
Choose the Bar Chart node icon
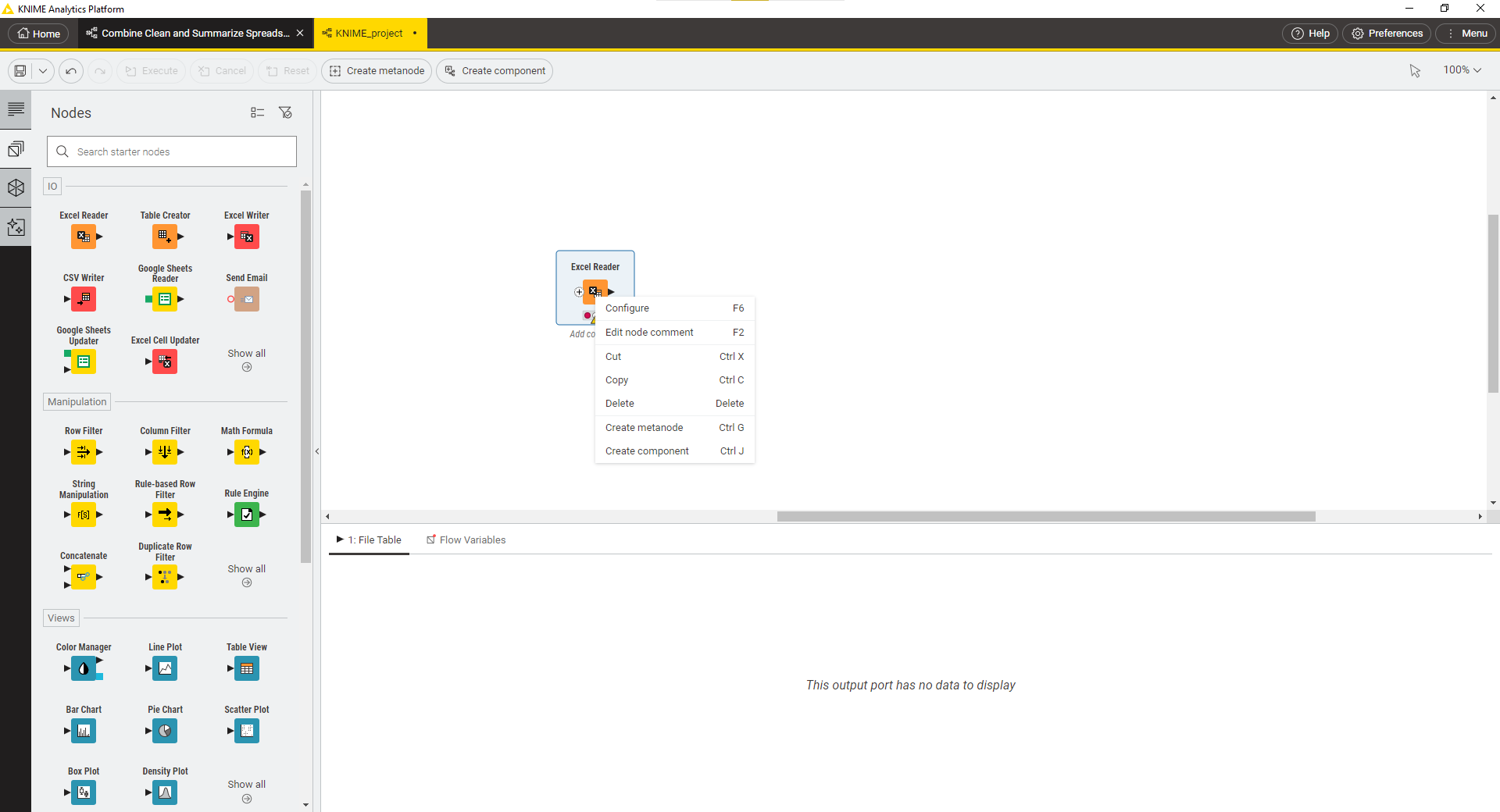[x=84, y=731]
